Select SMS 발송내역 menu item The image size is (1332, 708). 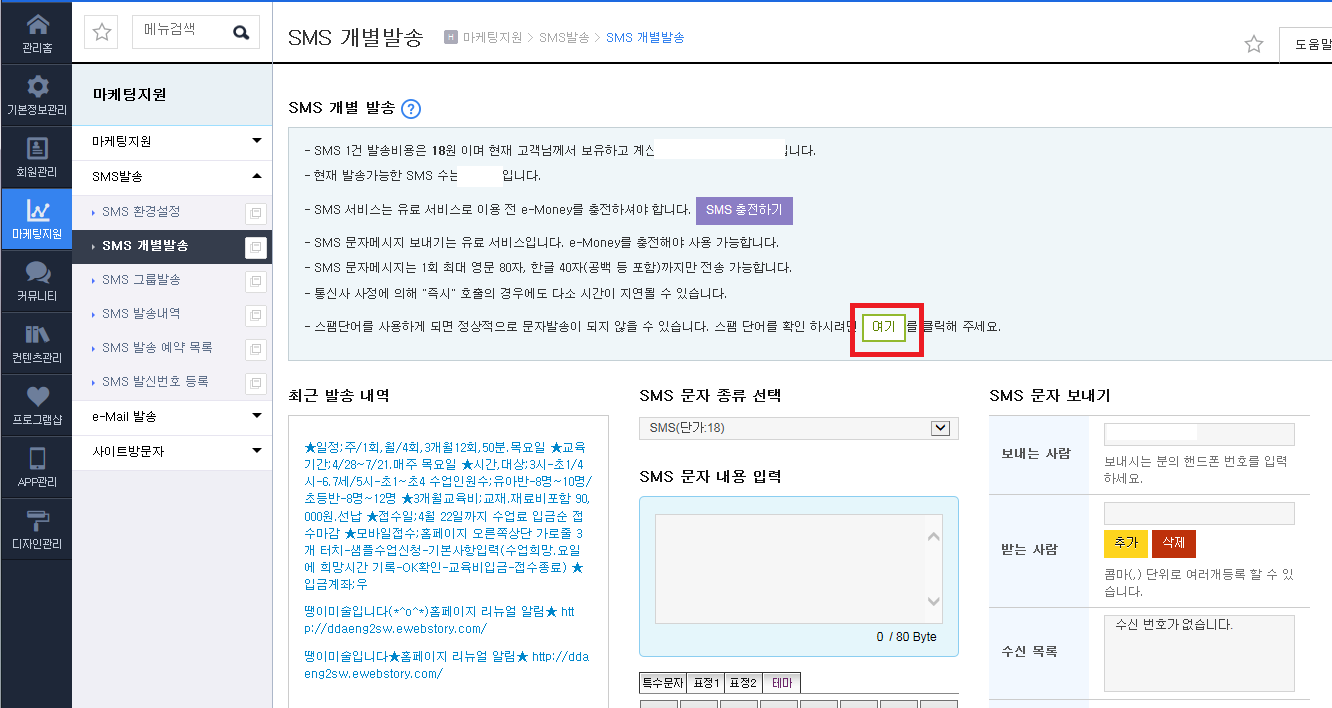(x=141, y=314)
